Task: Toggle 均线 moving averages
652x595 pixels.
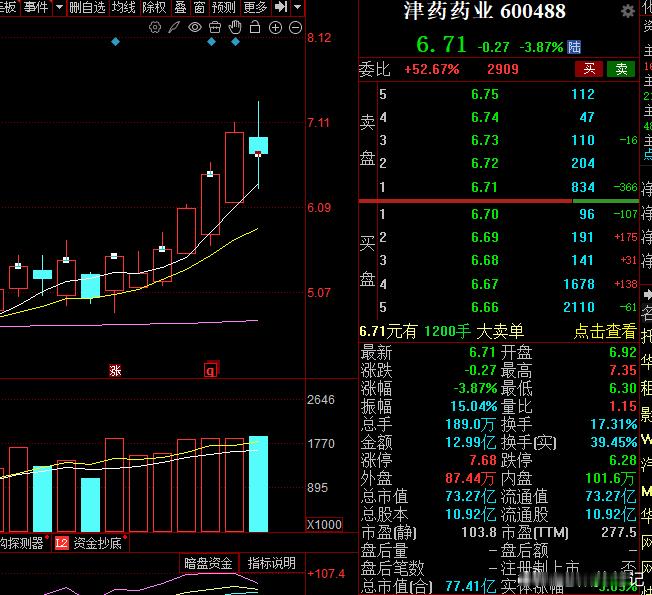Action: tap(123, 7)
